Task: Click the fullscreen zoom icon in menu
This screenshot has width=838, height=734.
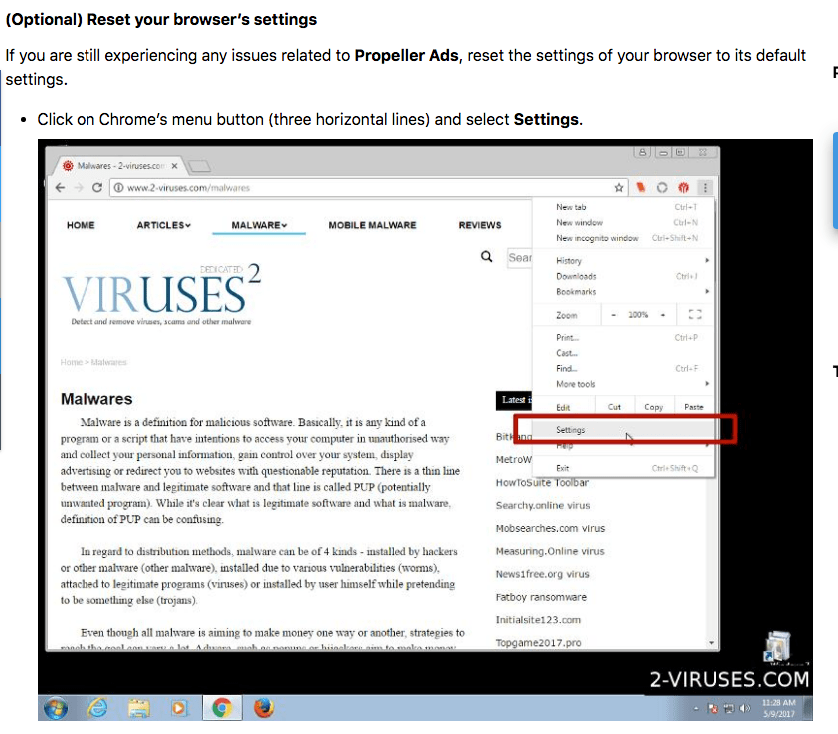Action: click(x=695, y=314)
